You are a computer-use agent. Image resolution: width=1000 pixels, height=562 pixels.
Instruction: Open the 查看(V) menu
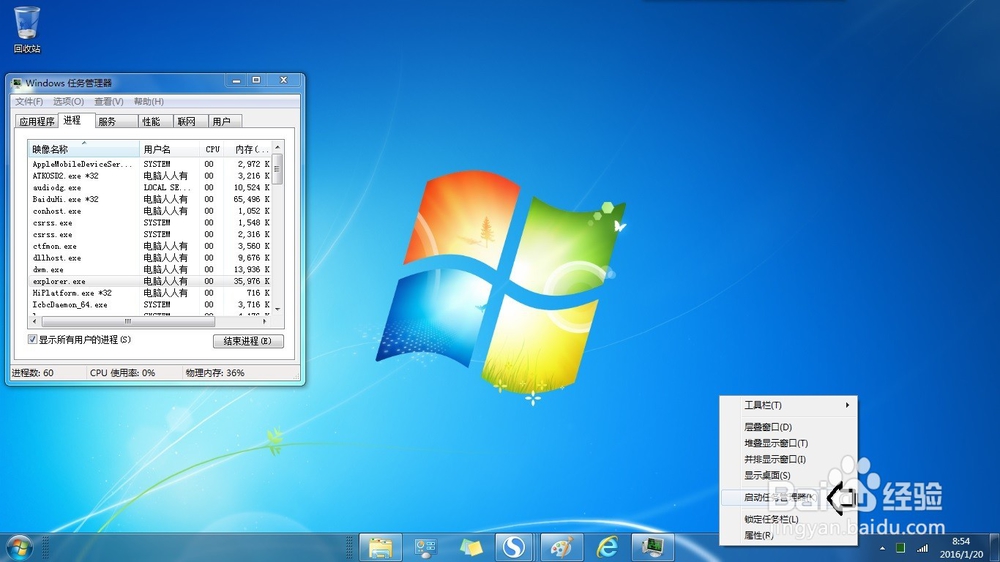(108, 101)
